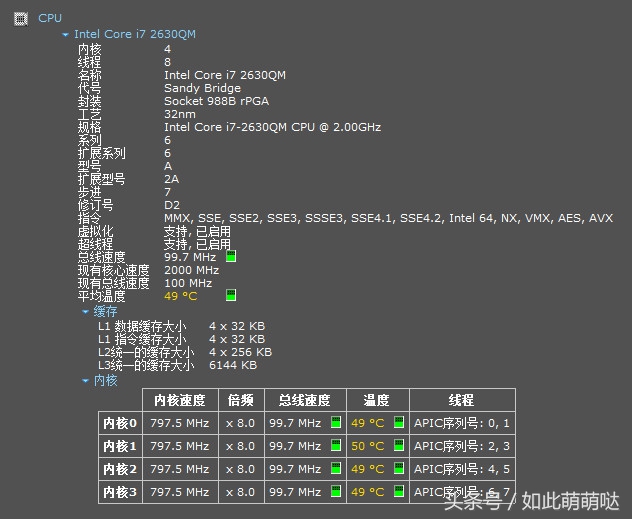Click the instruction set list starting MMX, SSE
The height and width of the screenshot is (519, 632).
[389, 218]
